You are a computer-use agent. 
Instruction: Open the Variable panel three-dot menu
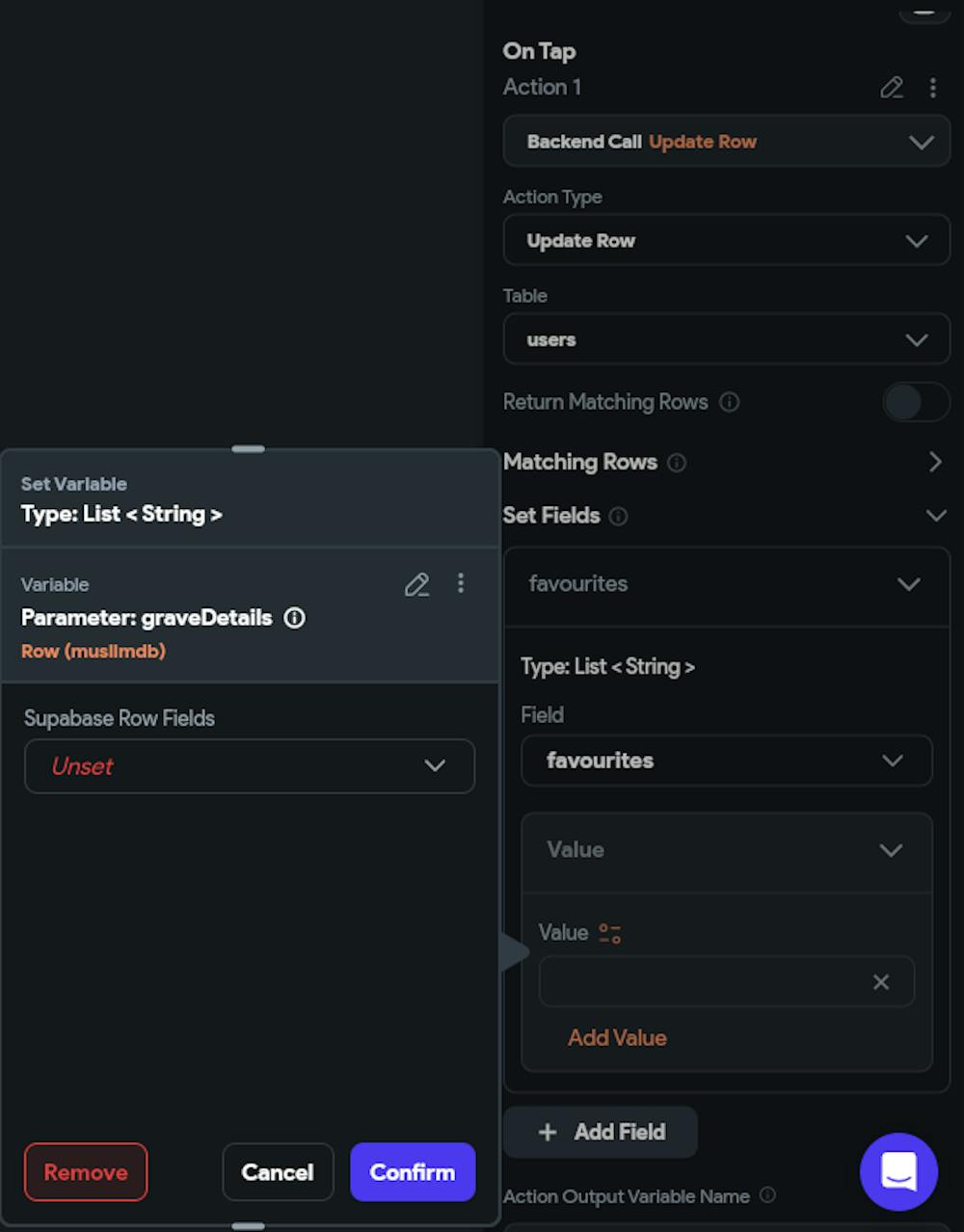pyautogui.click(x=461, y=583)
